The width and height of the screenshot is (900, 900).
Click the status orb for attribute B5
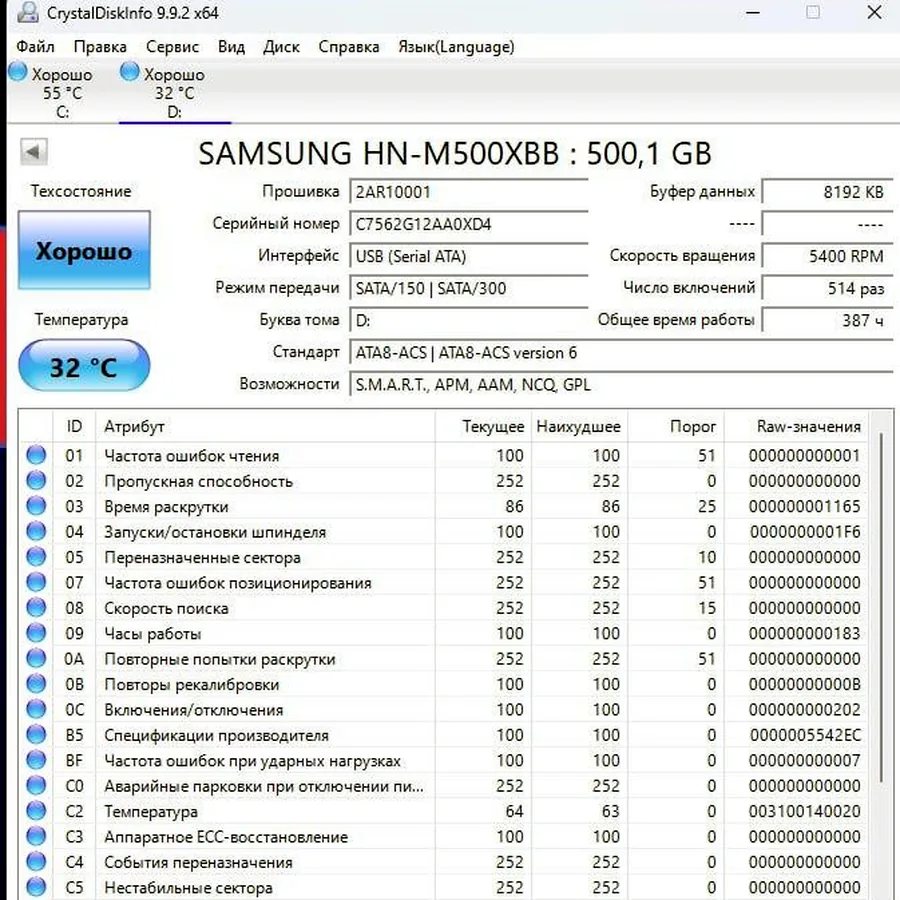click(36, 734)
